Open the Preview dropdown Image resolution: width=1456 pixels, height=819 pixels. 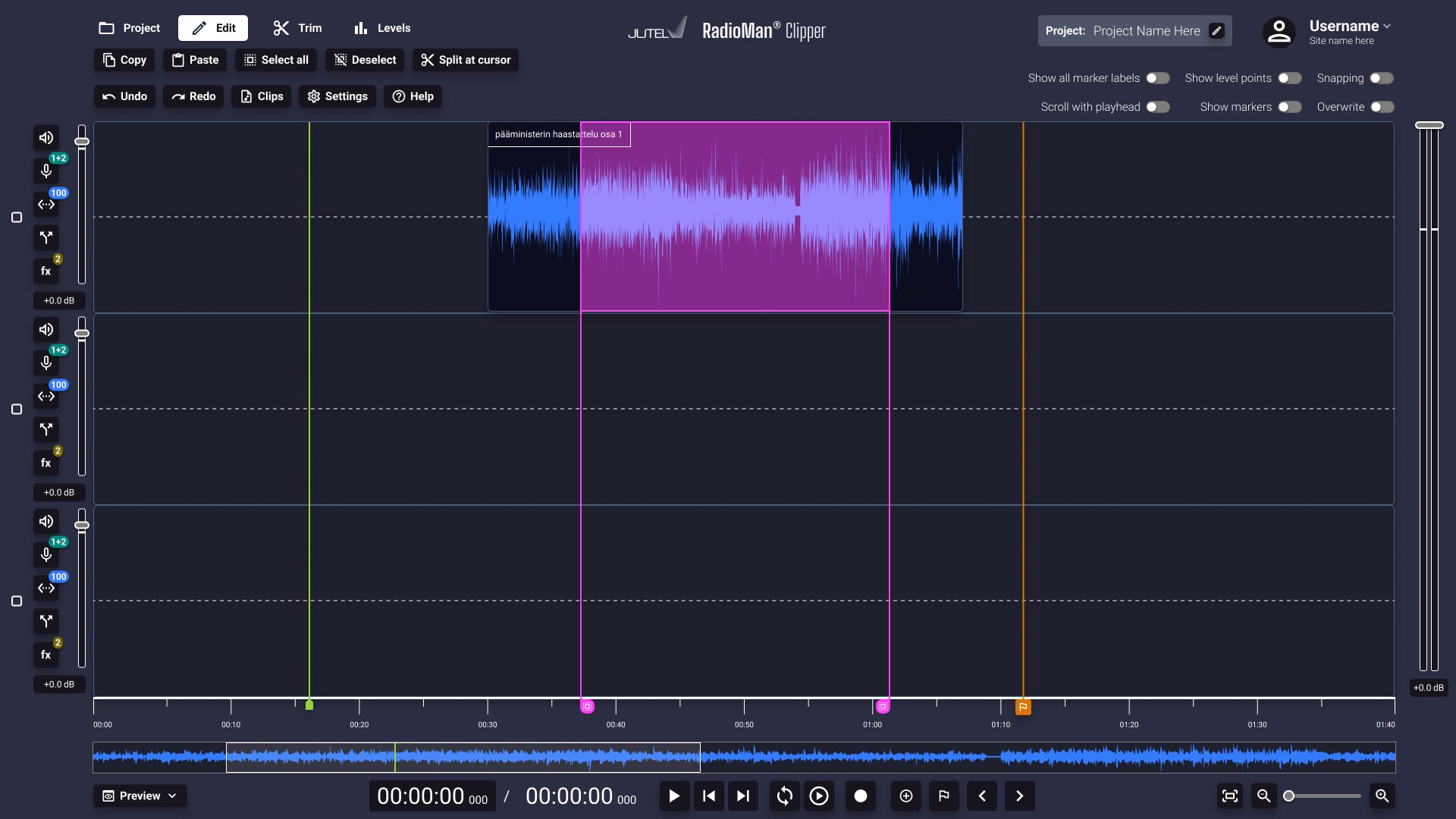(140, 795)
